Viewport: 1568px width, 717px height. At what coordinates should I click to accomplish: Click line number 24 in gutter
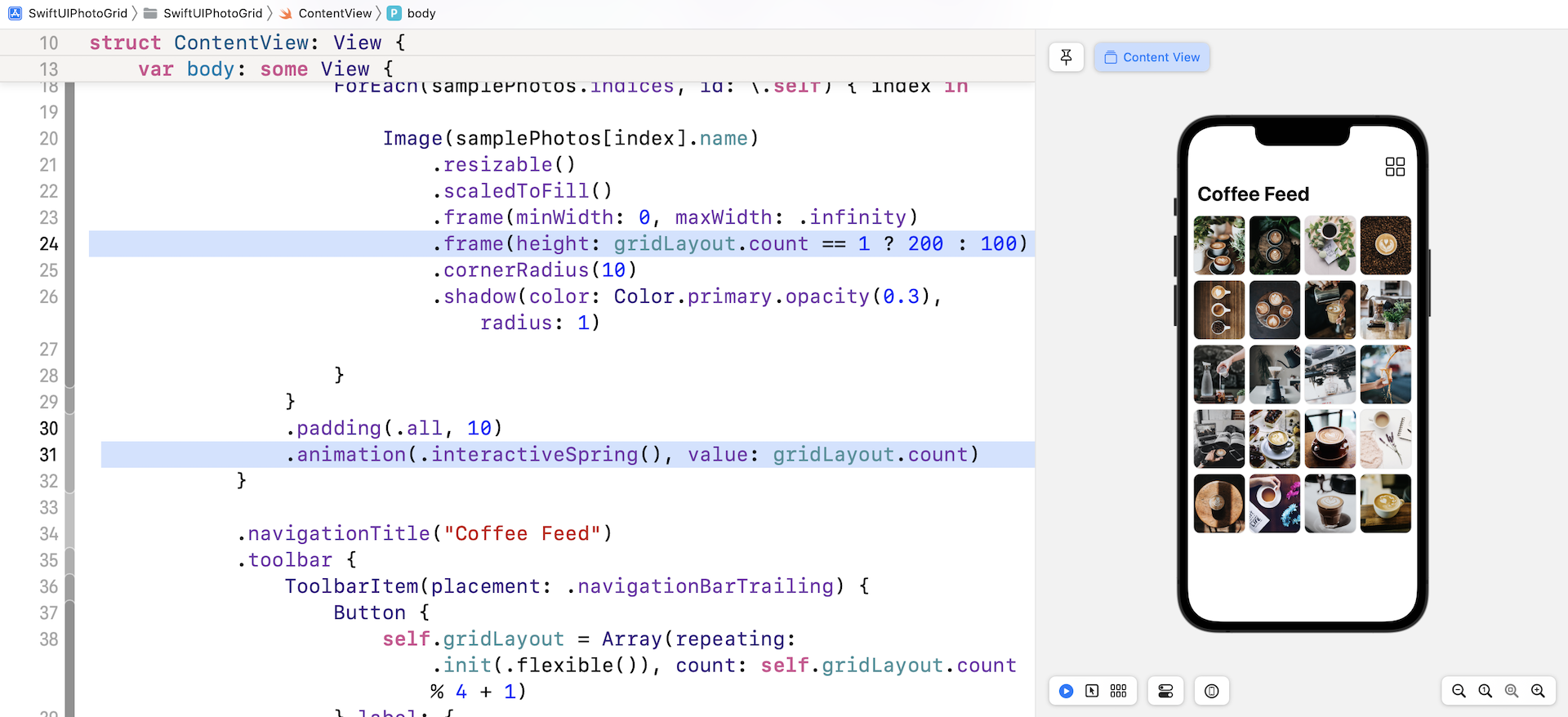[49, 244]
